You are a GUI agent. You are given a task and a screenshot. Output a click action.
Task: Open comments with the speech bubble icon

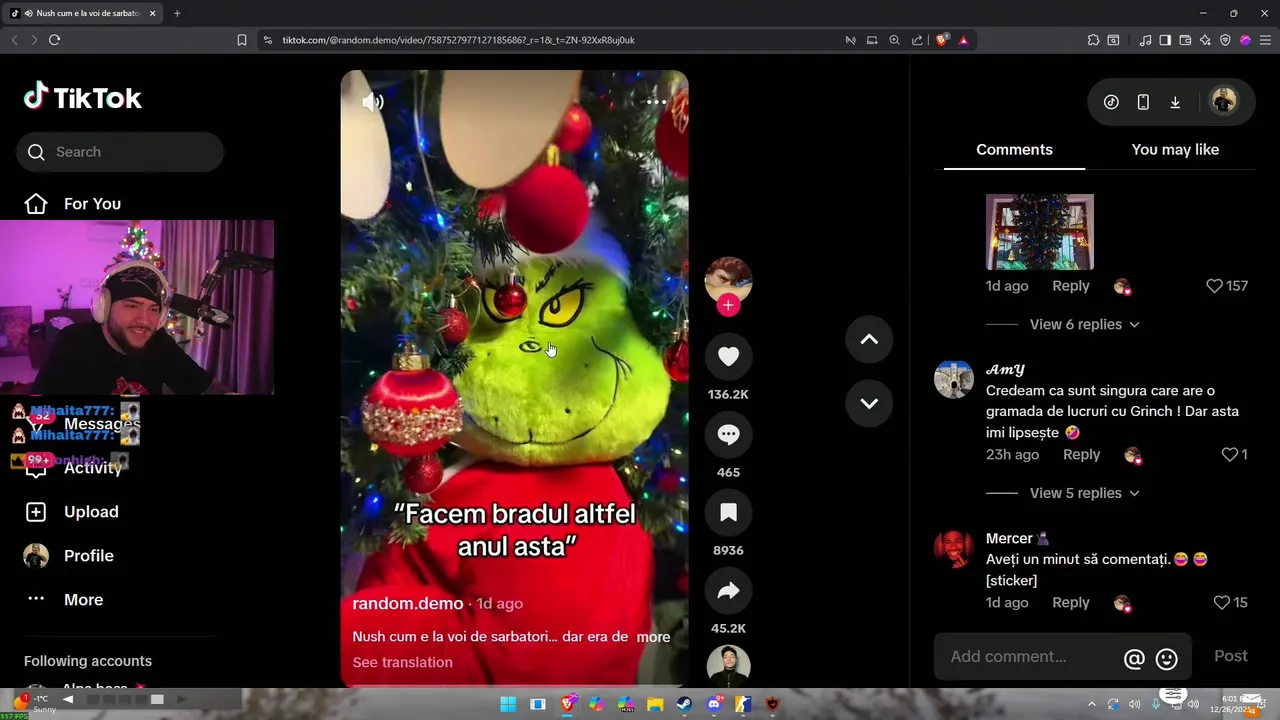click(728, 434)
